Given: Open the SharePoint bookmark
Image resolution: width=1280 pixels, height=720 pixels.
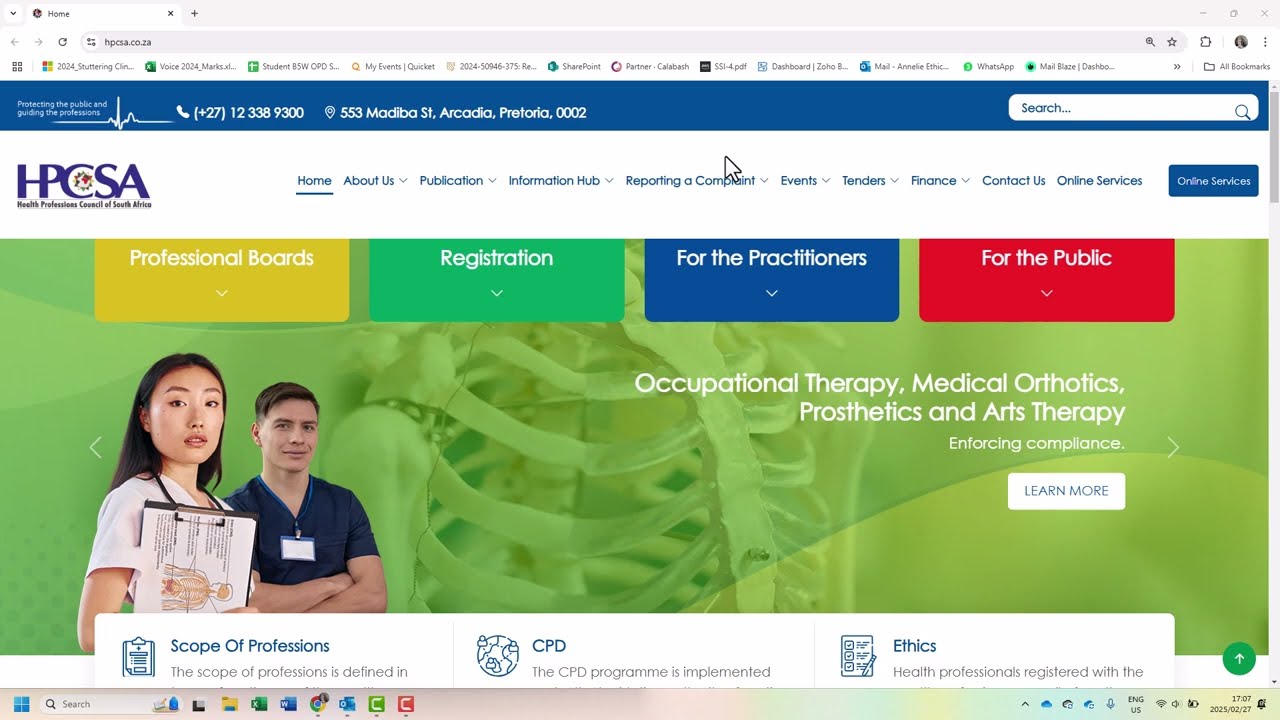Looking at the screenshot, I should point(574,67).
